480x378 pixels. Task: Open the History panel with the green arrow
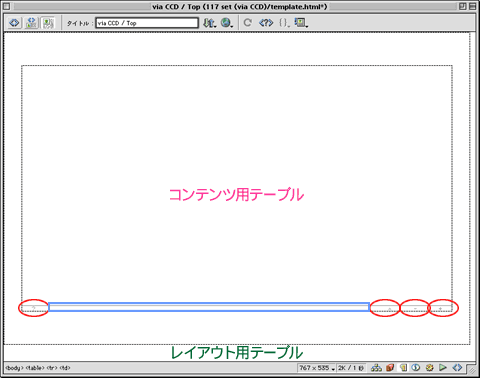pos(443,368)
